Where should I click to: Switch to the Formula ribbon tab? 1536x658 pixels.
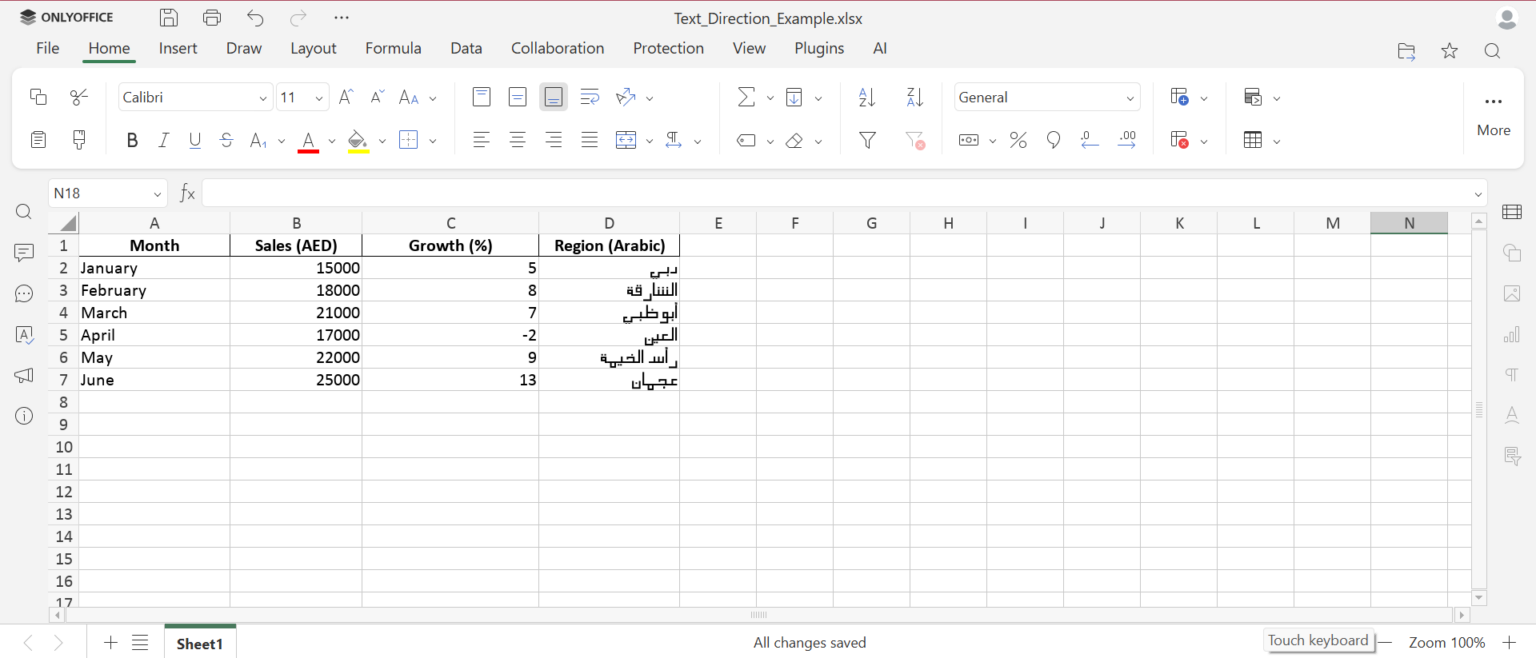(393, 48)
